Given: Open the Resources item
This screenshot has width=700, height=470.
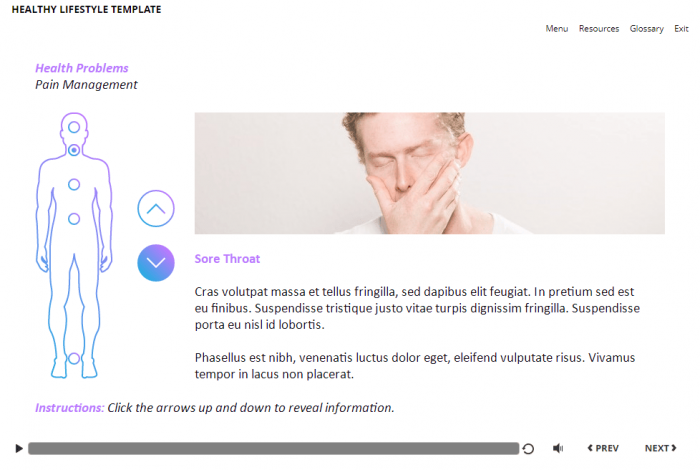Looking at the screenshot, I should coord(599,29).
